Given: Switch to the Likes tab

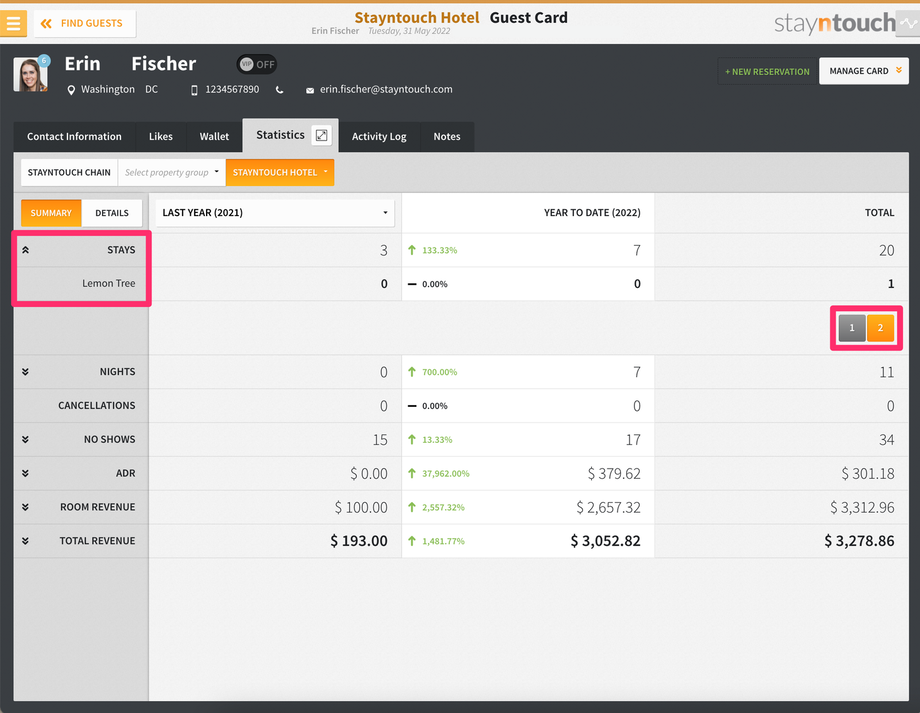Looking at the screenshot, I should click(x=161, y=137).
